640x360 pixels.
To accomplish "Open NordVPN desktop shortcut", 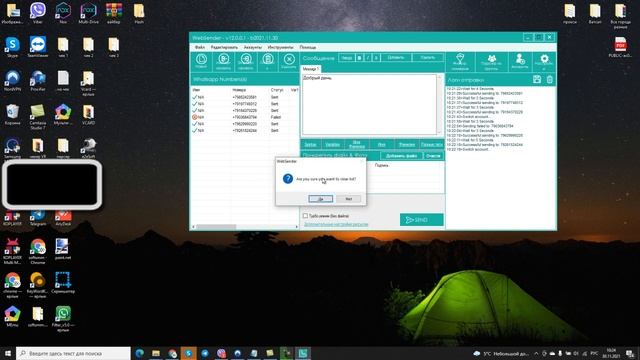I will pos(12,80).
